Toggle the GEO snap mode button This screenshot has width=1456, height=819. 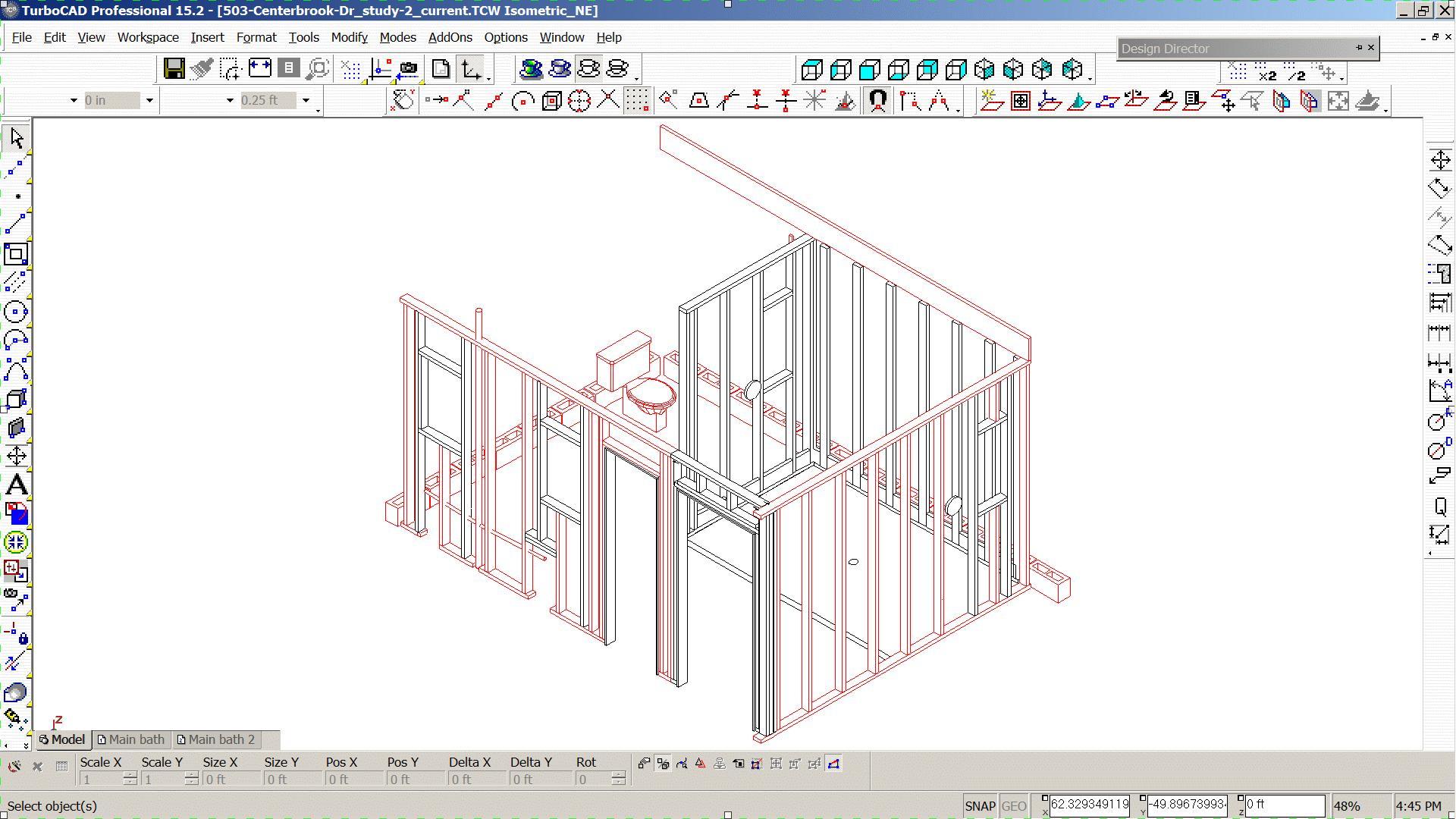1013,804
